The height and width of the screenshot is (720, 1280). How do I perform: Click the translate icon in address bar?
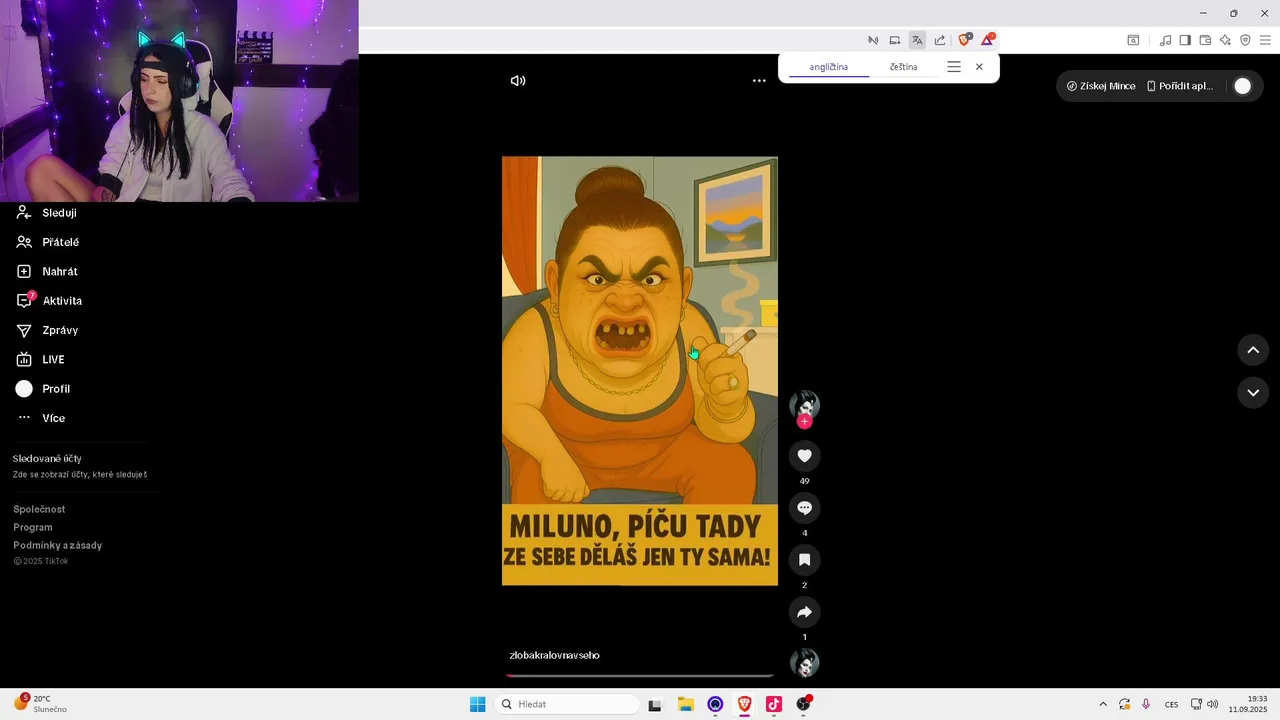click(917, 40)
